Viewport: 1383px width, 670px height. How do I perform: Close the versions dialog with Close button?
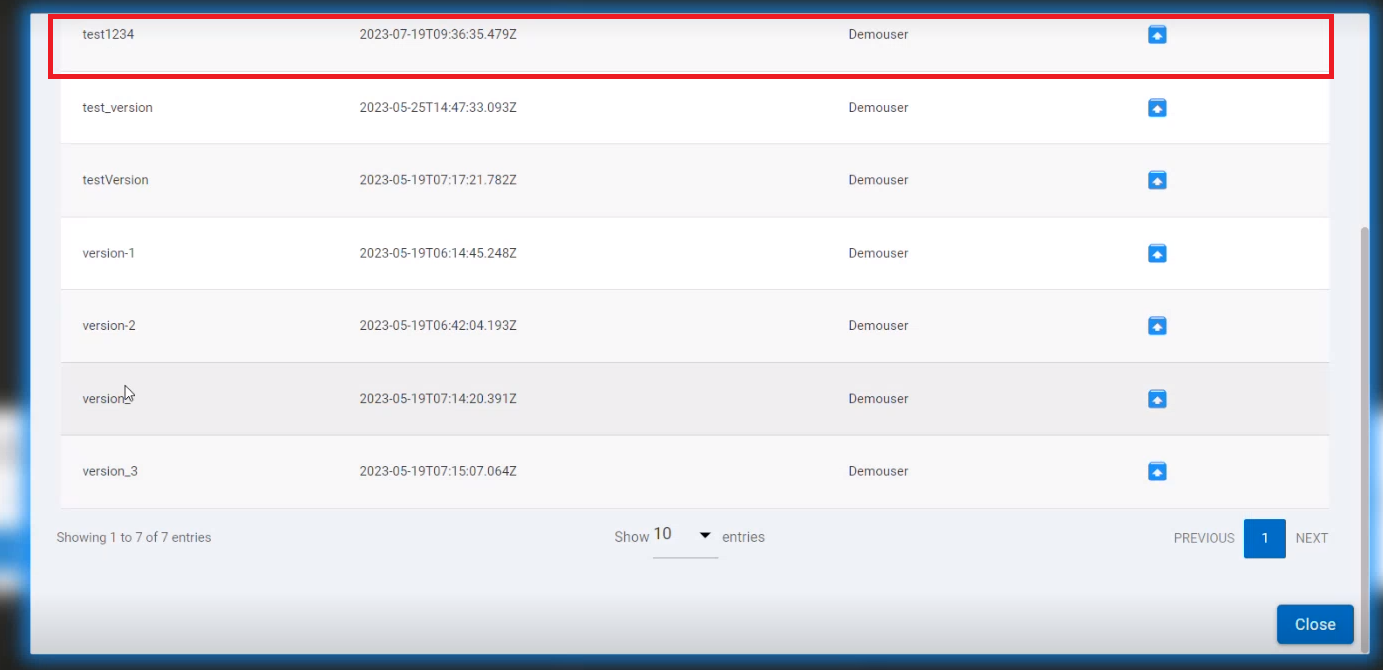(1315, 624)
